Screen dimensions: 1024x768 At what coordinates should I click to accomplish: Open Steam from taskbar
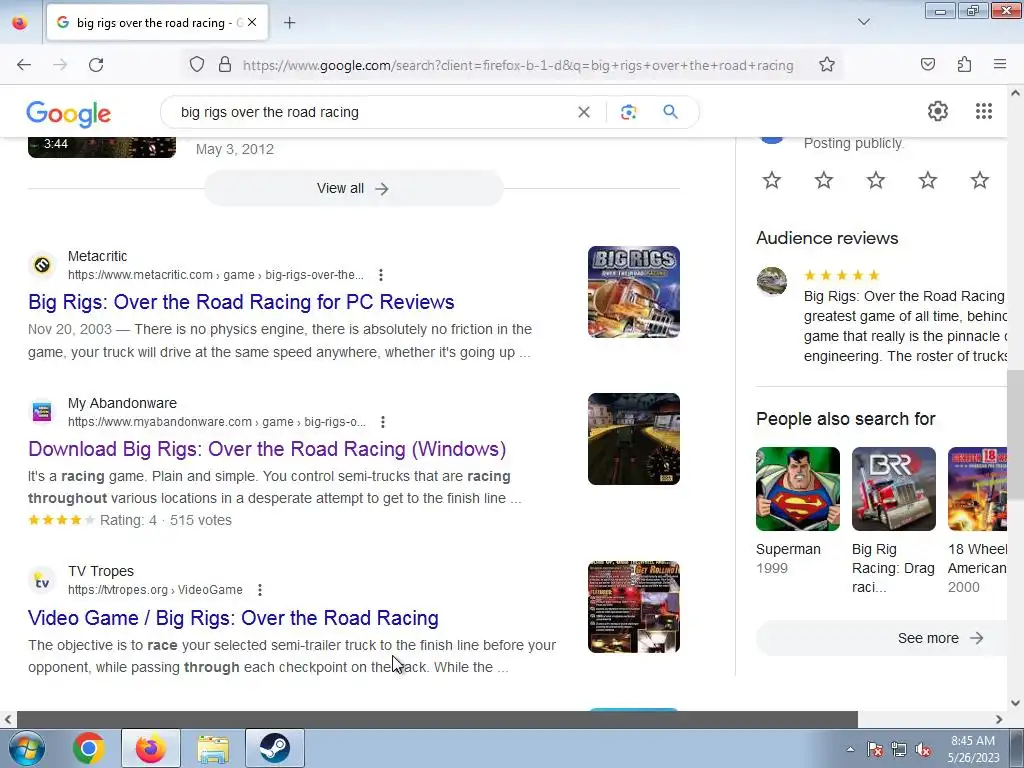point(275,748)
